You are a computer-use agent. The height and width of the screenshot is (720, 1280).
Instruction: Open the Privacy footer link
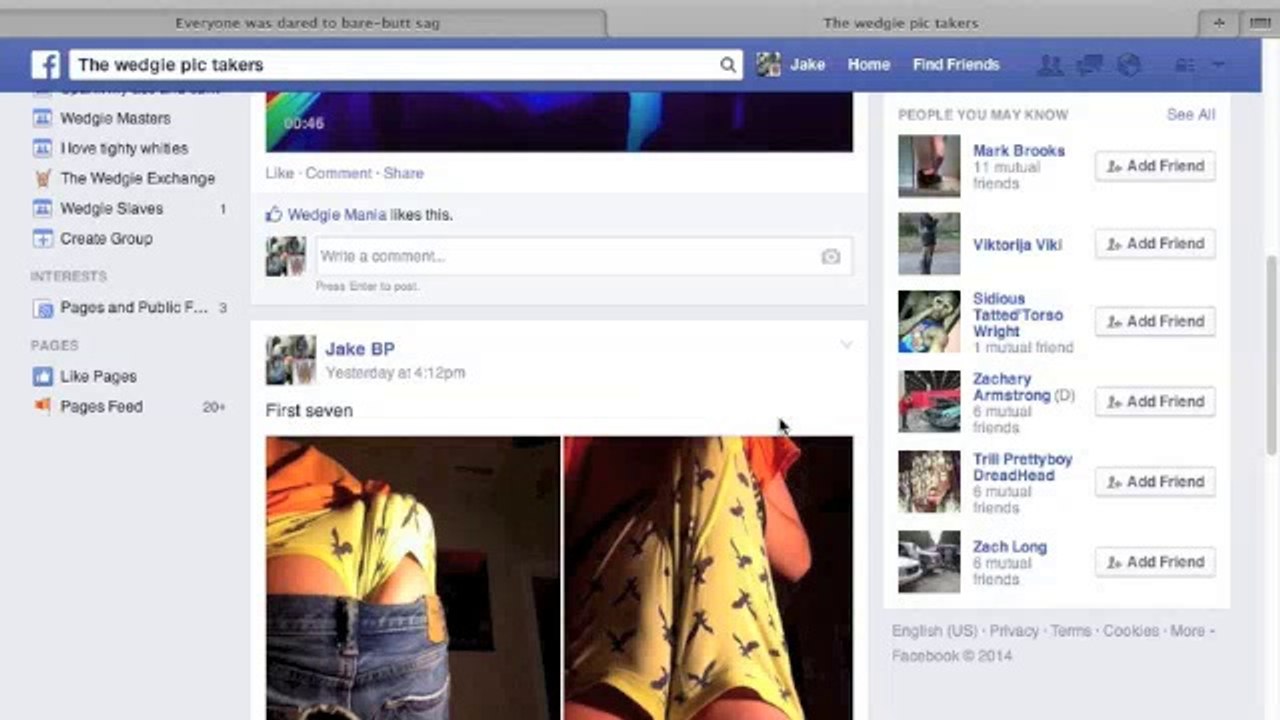pyautogui.click(x=1015, y=631)
